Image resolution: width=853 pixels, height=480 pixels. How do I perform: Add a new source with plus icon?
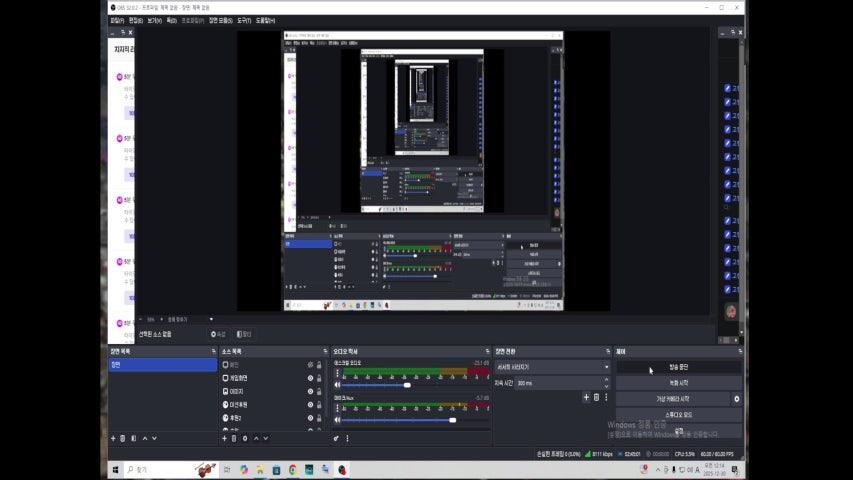(x=223, y=438)
